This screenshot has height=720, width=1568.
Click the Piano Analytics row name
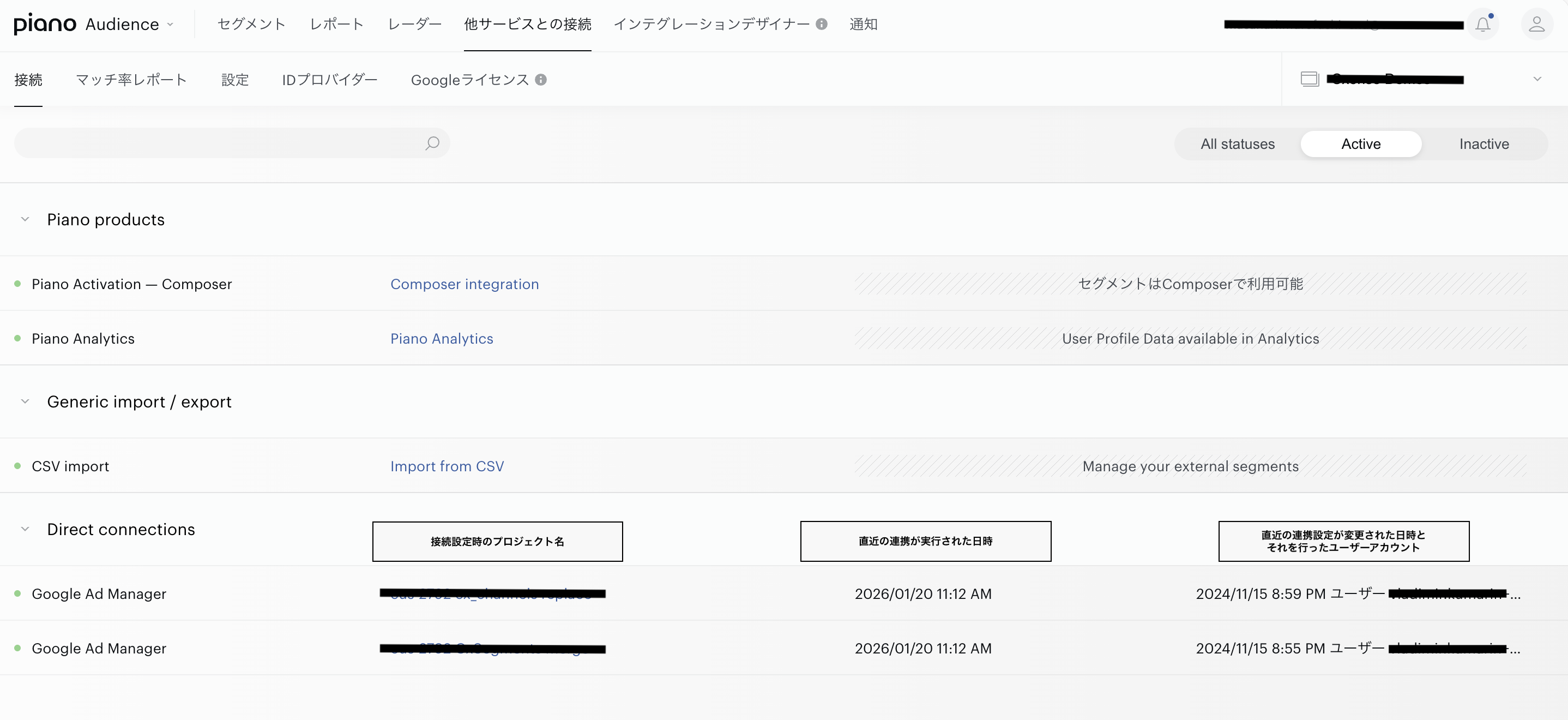[x=83, y=338]
